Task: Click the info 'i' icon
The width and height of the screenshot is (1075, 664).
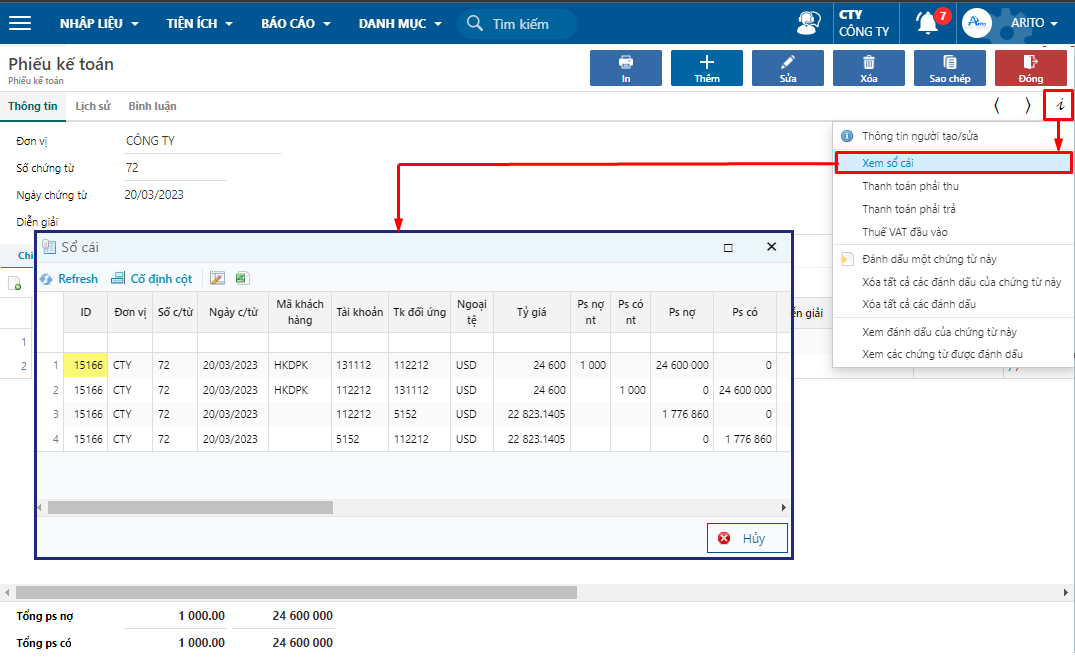Action: point(1058,105)
